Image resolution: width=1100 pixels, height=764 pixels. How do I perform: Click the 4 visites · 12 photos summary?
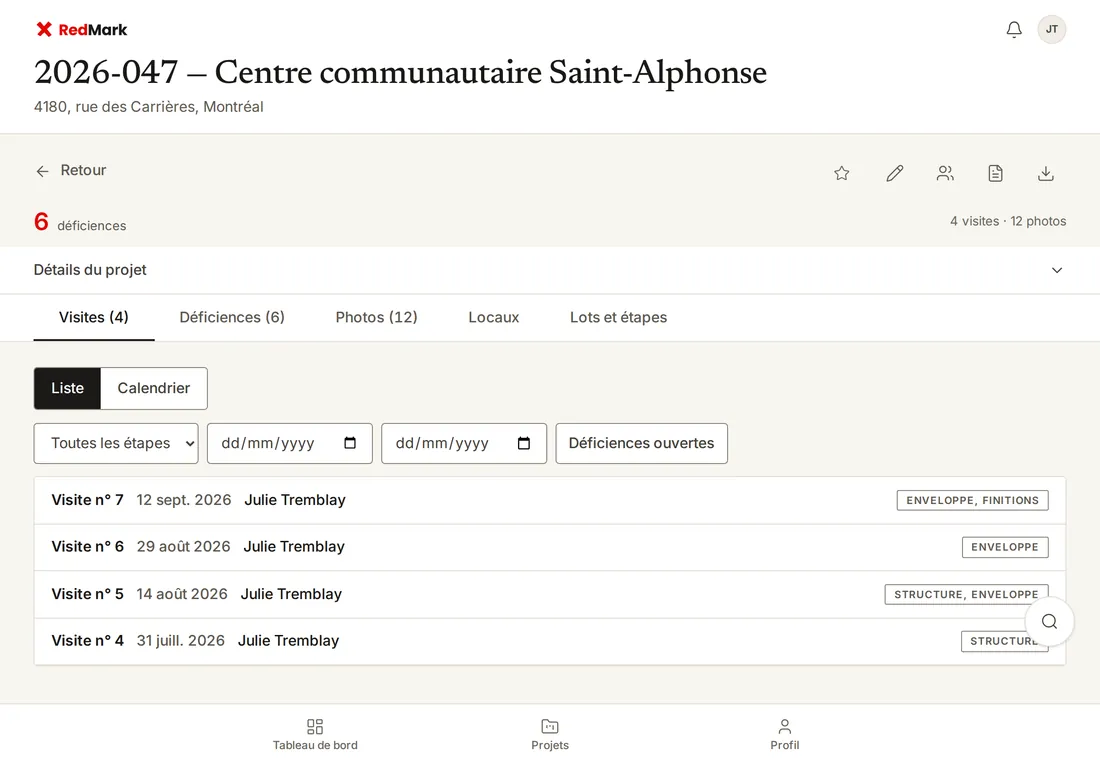tap(1008, 221)
